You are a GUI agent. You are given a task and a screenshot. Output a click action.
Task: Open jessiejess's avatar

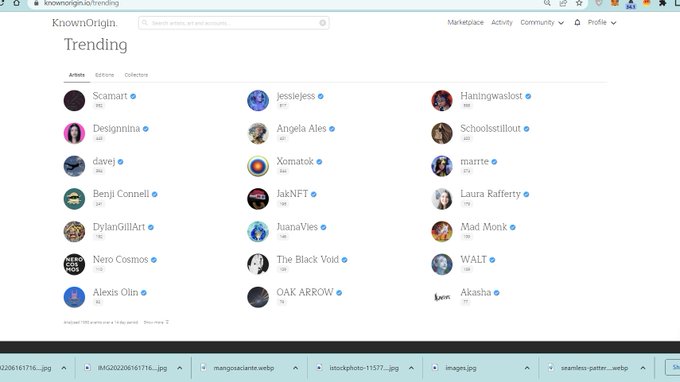pyautogui.click(x=258, y=101)
